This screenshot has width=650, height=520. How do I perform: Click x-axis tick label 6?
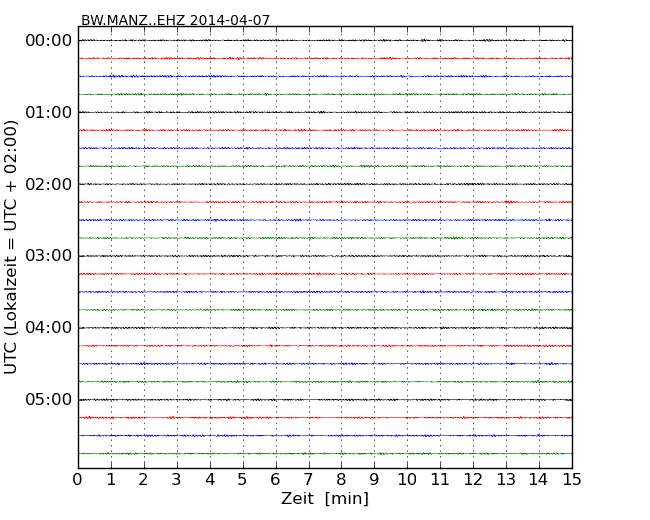275,479
